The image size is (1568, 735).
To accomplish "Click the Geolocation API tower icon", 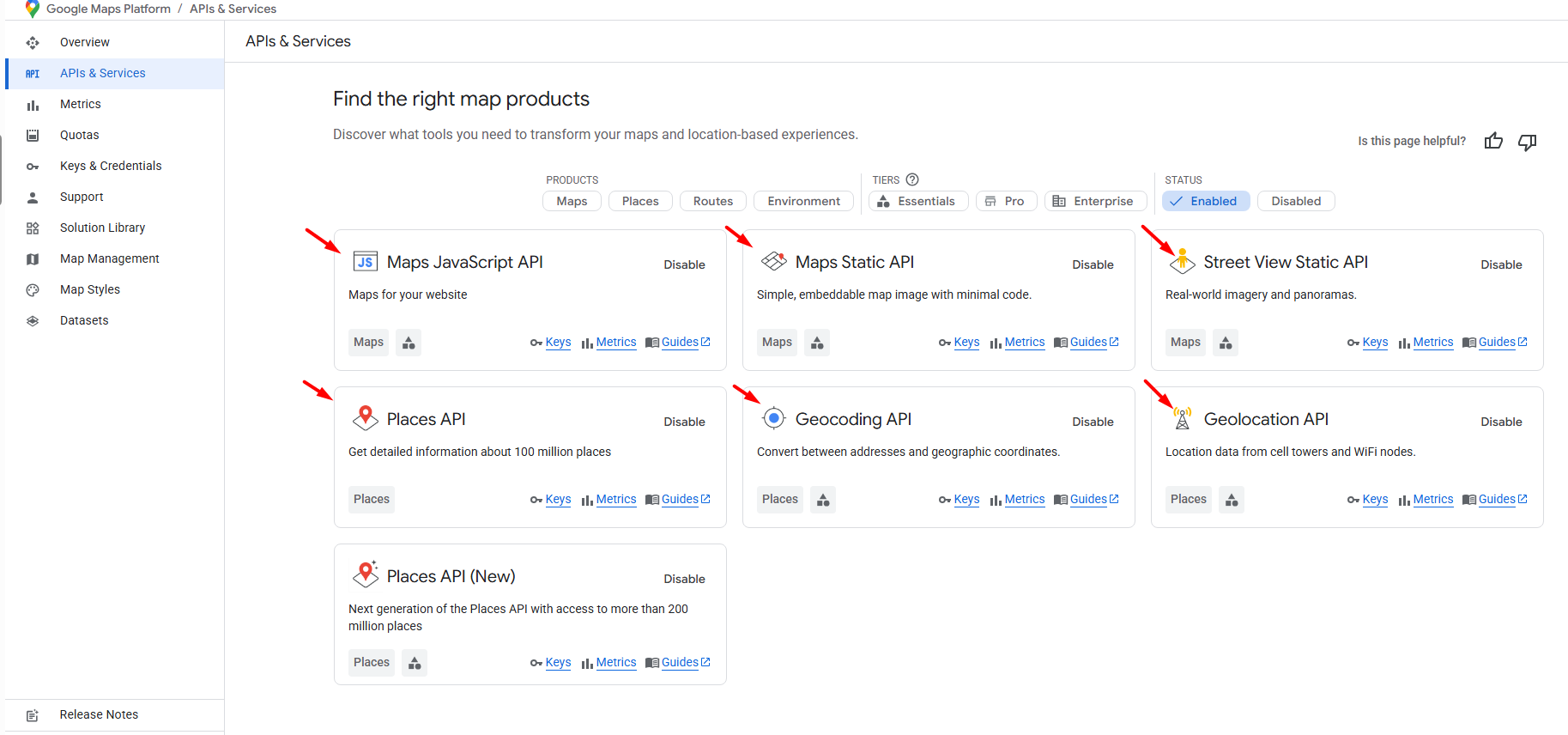I will [x=1183, y=418].
